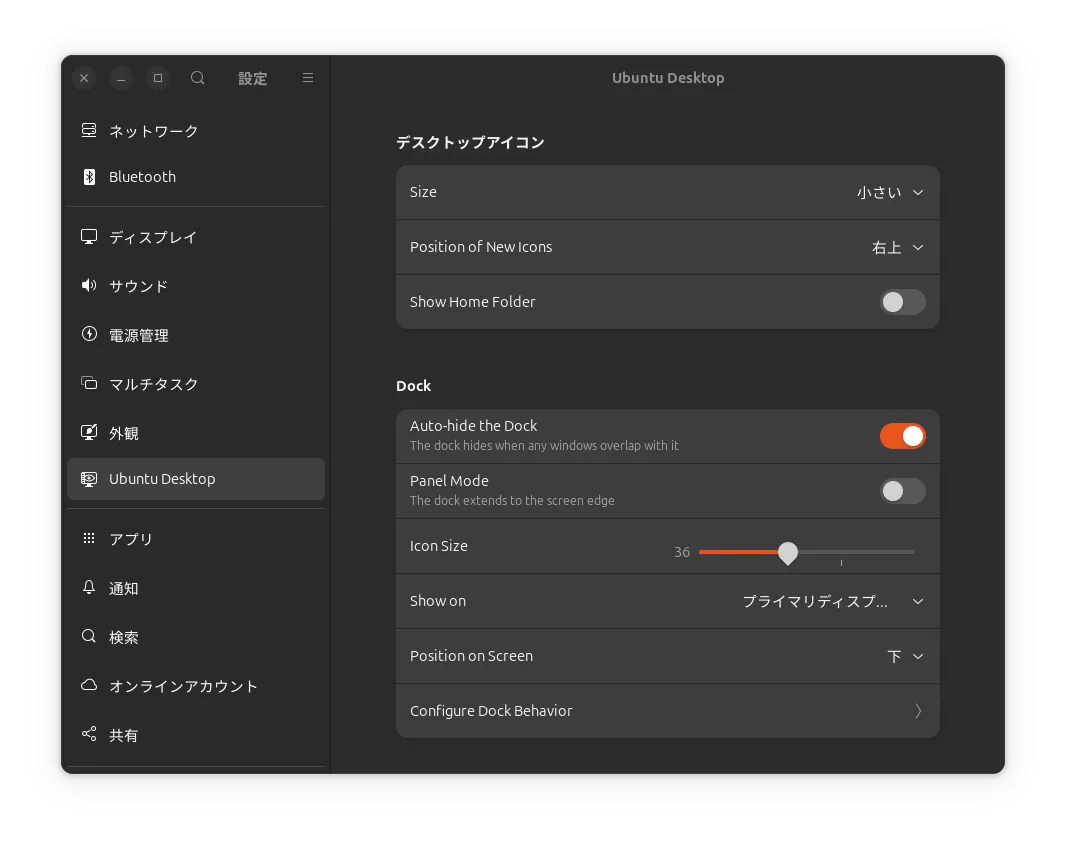Click the Bluetooth icon in sidebar
This screenshot has height=841, width=1066.
pyautogui.click(x=88, y=177)
